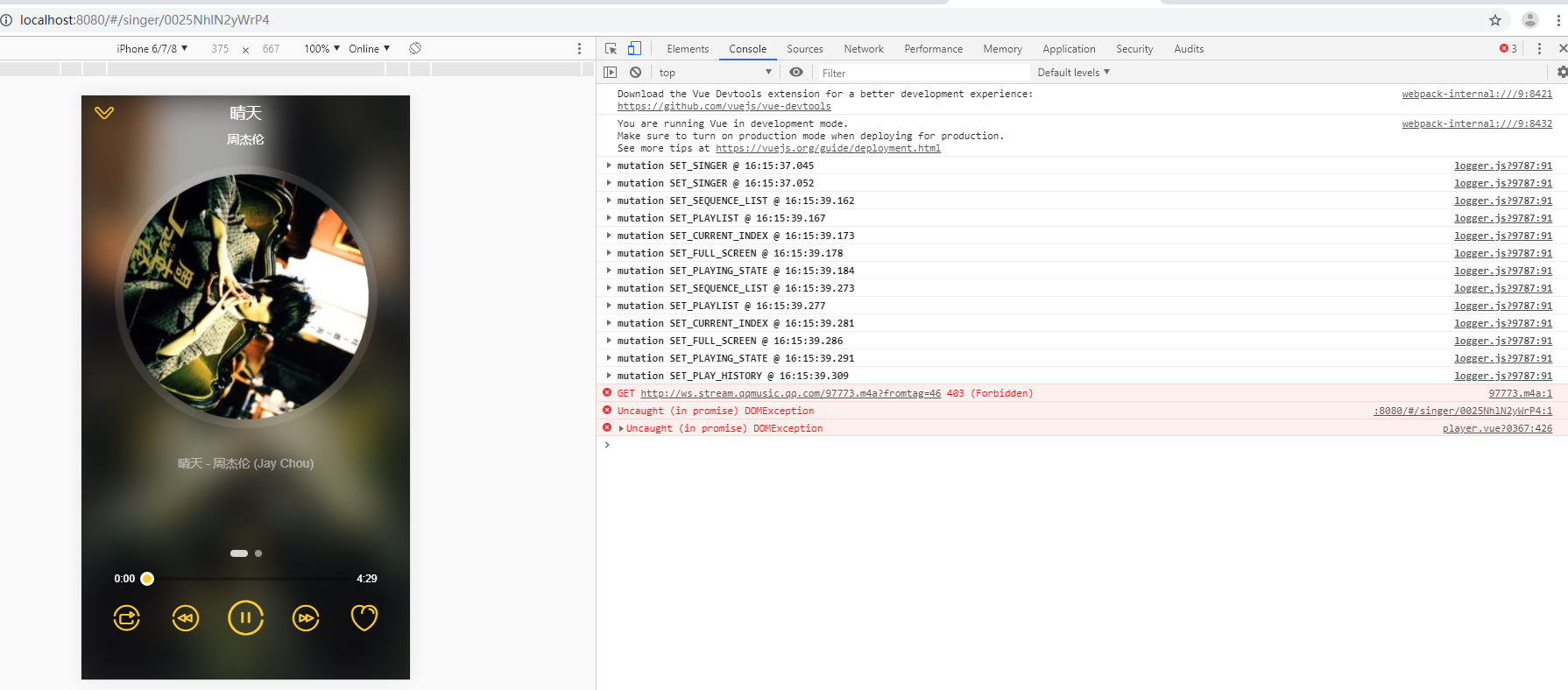Open the Sources tab
Image resolution: width=1568 pixels, height=690 pixels.
click(x=805, y=49)
